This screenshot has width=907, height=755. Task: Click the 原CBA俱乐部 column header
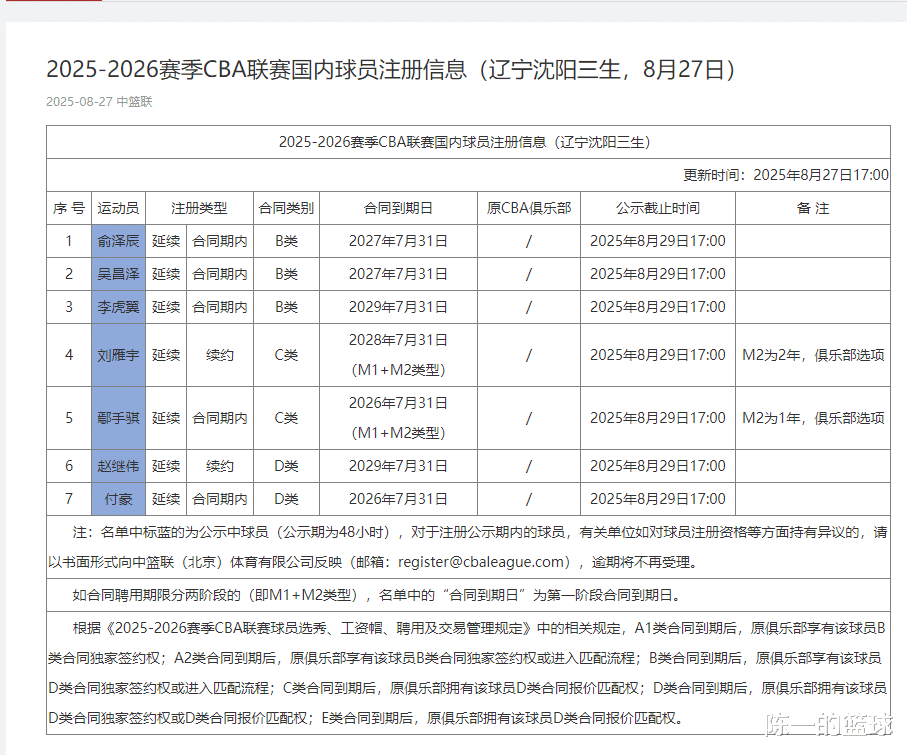529,208
